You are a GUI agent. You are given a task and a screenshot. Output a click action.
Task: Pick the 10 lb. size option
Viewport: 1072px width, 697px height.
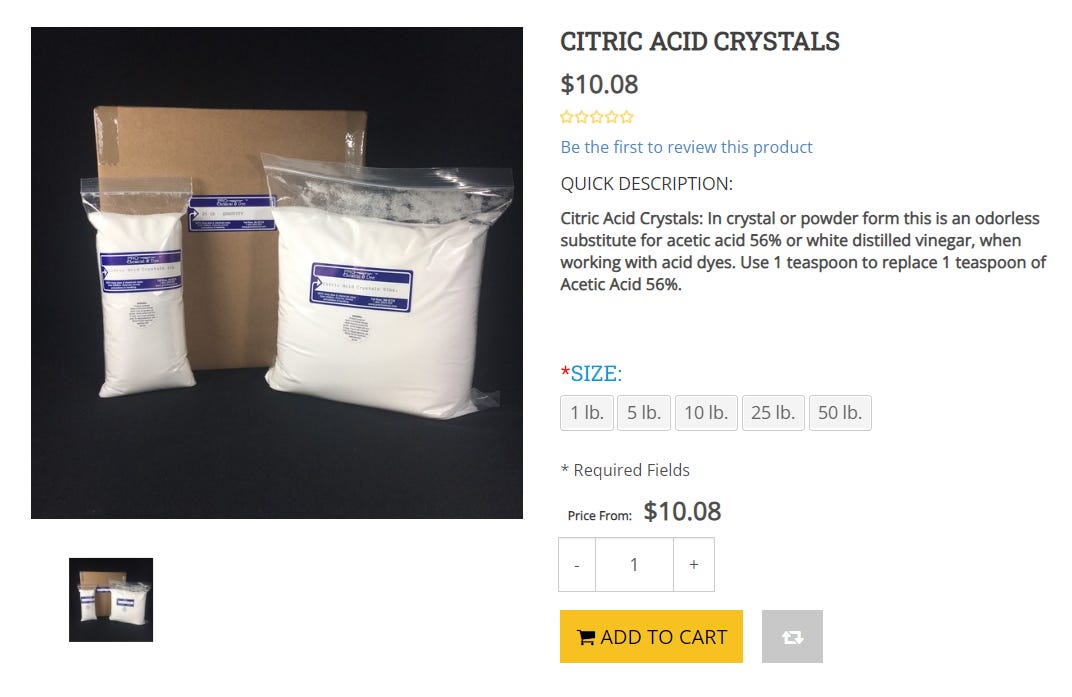(x=706, y=413)
